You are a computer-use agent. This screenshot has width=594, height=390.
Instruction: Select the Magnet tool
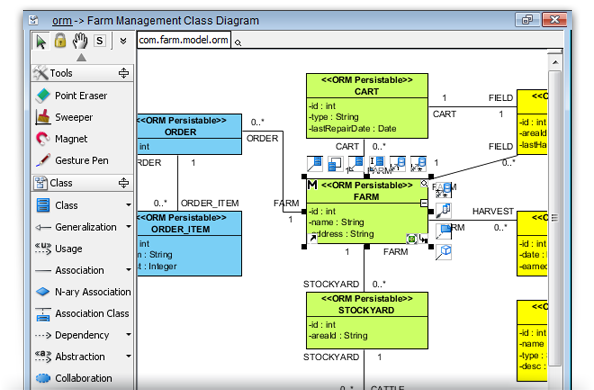[x=61, y=139]
